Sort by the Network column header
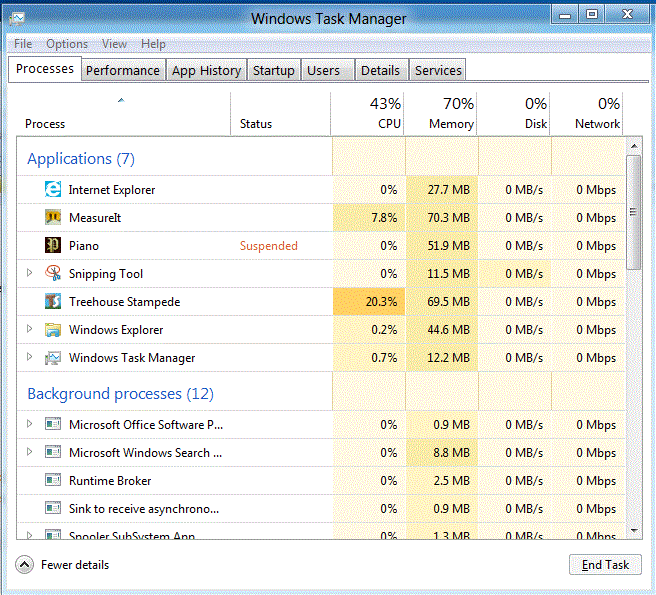The width and height of the screenshot is (656, 595). [586, 114]
